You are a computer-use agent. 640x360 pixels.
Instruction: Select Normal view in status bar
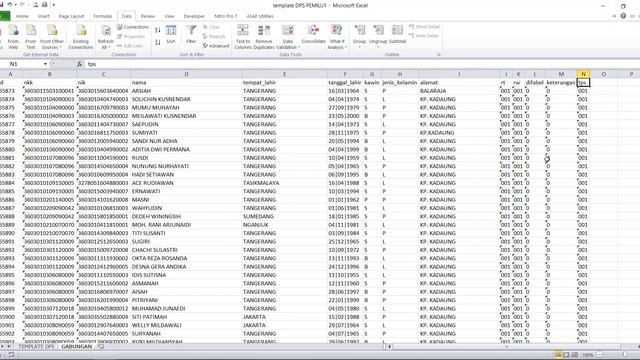[558, 355]
